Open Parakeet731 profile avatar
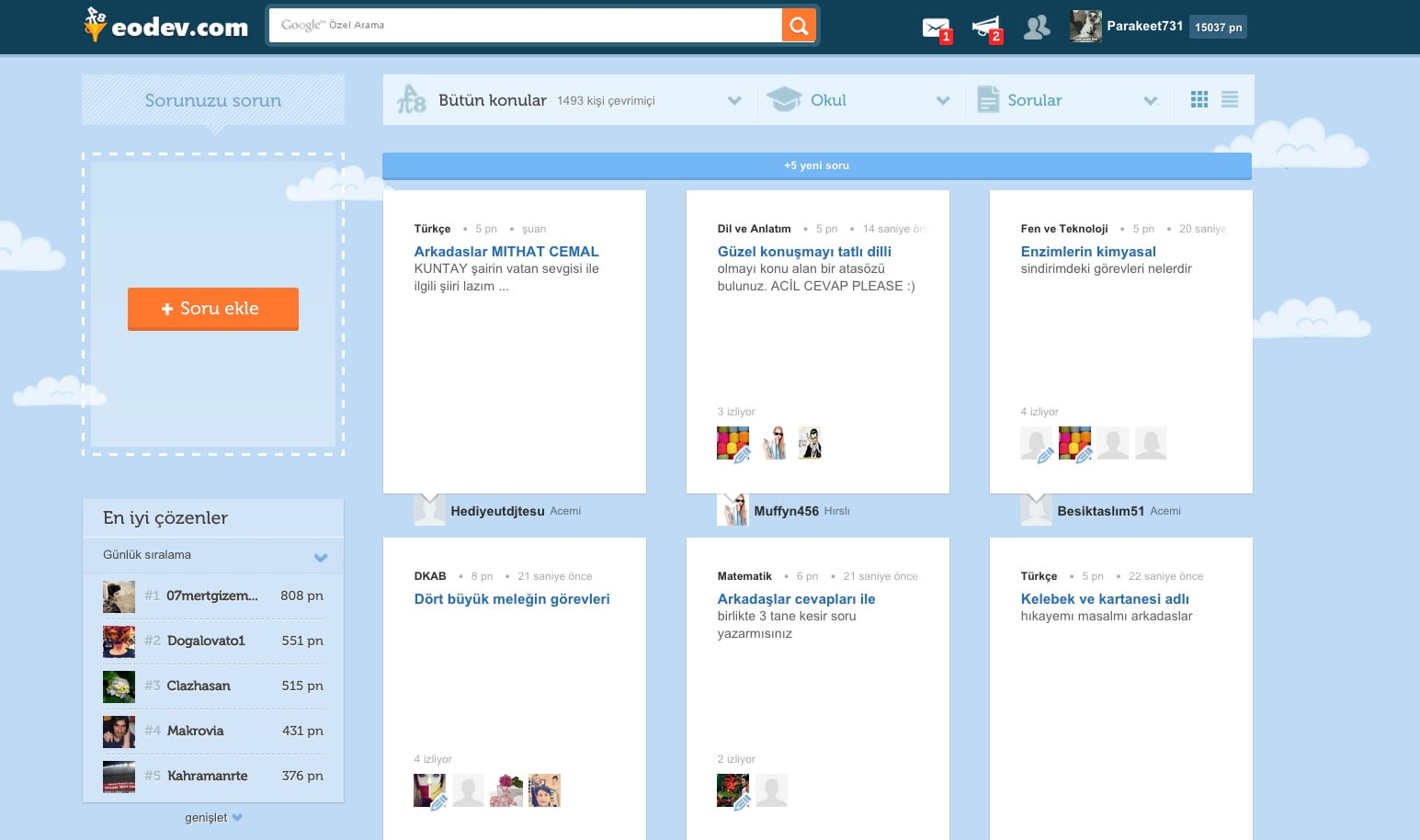1420x840 pixels. 1085,26
